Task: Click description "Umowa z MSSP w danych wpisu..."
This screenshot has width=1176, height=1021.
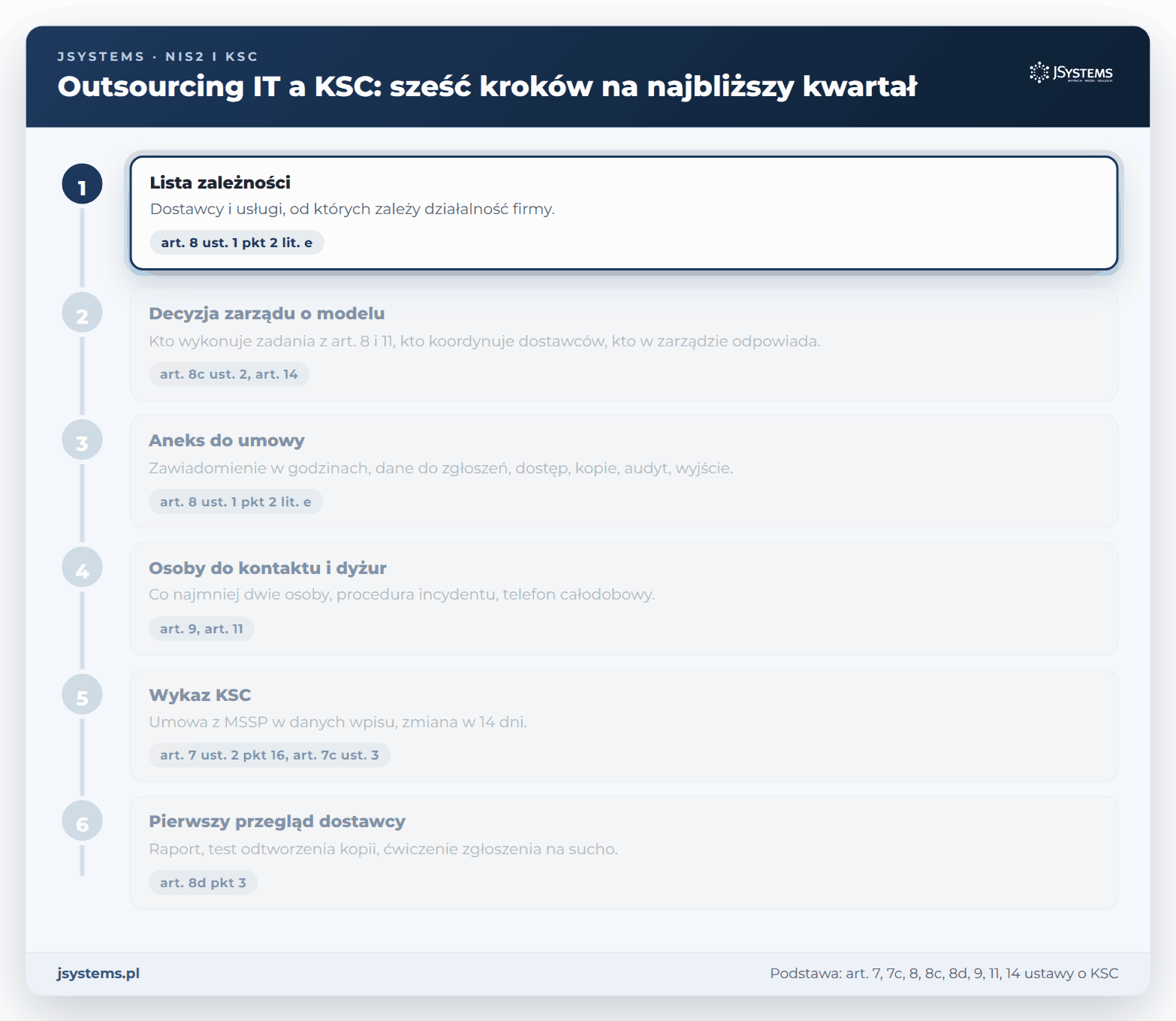Action: tap(338, 722)
